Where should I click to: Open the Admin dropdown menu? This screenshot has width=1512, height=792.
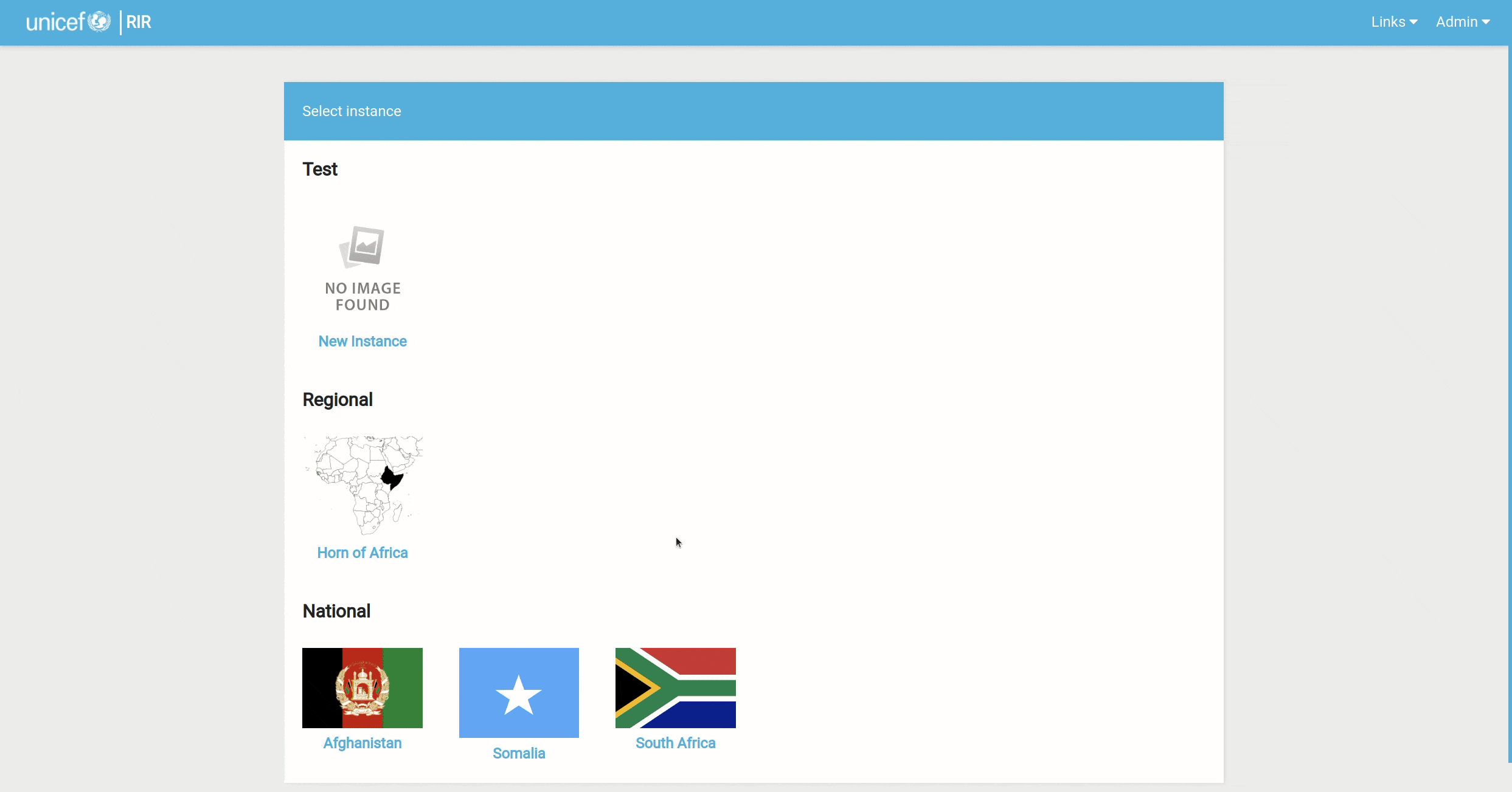pos(1462,22)
